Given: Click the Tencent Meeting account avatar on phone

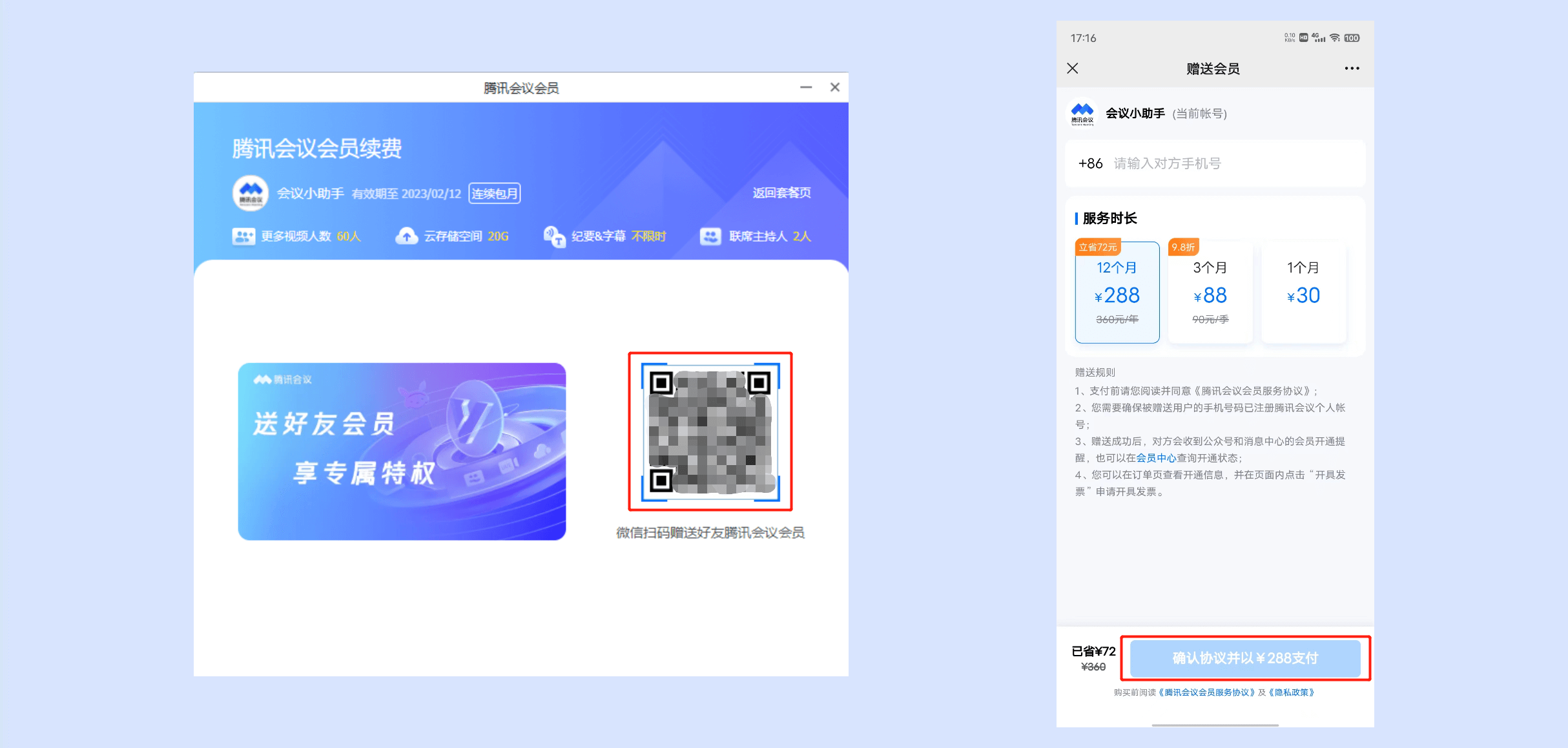Looking at the screenshot, I should 1082,113.
